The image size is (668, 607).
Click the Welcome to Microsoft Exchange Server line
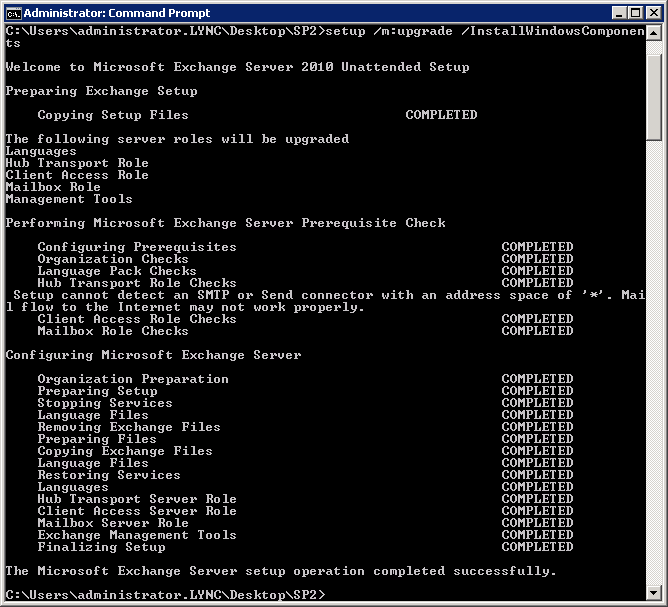click(x=237, y=67)
